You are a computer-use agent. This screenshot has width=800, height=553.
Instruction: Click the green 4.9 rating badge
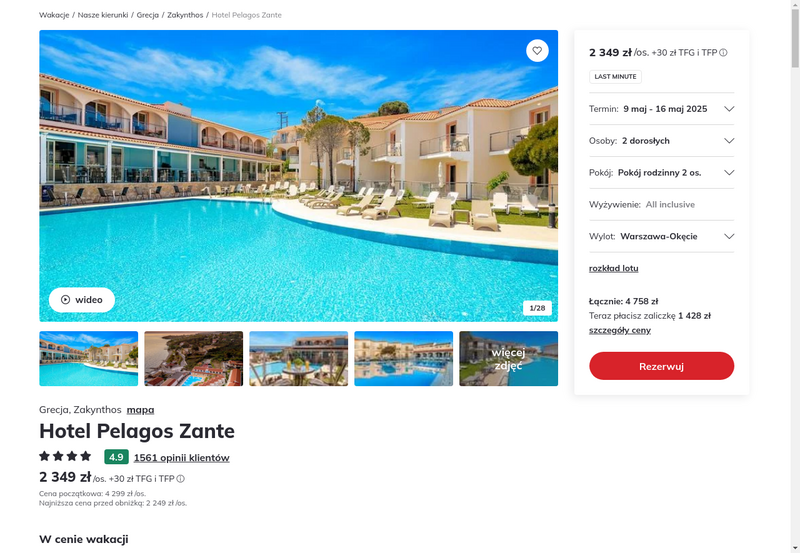[x=116, y=457]
